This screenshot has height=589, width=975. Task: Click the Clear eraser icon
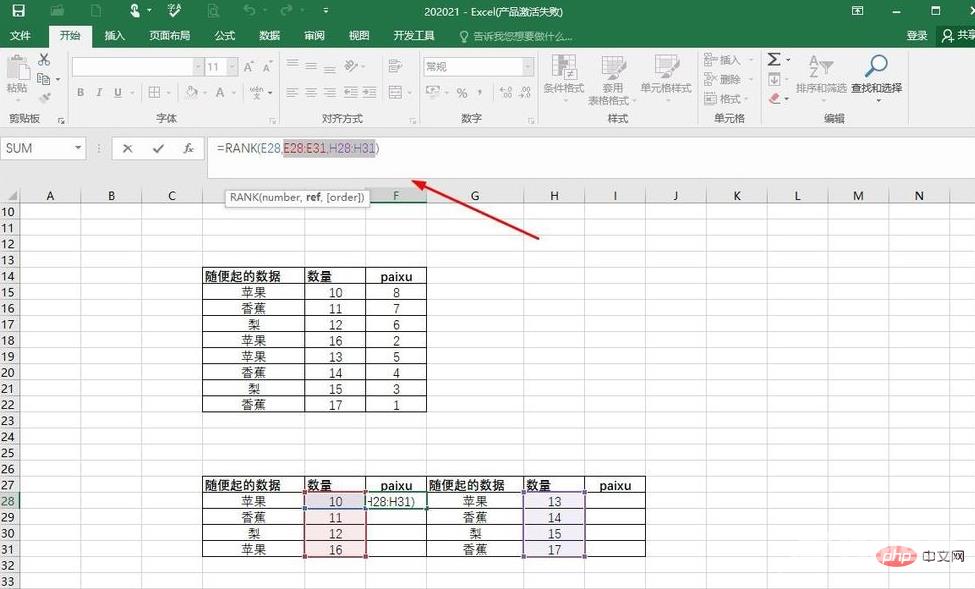[x=774, y=99]
